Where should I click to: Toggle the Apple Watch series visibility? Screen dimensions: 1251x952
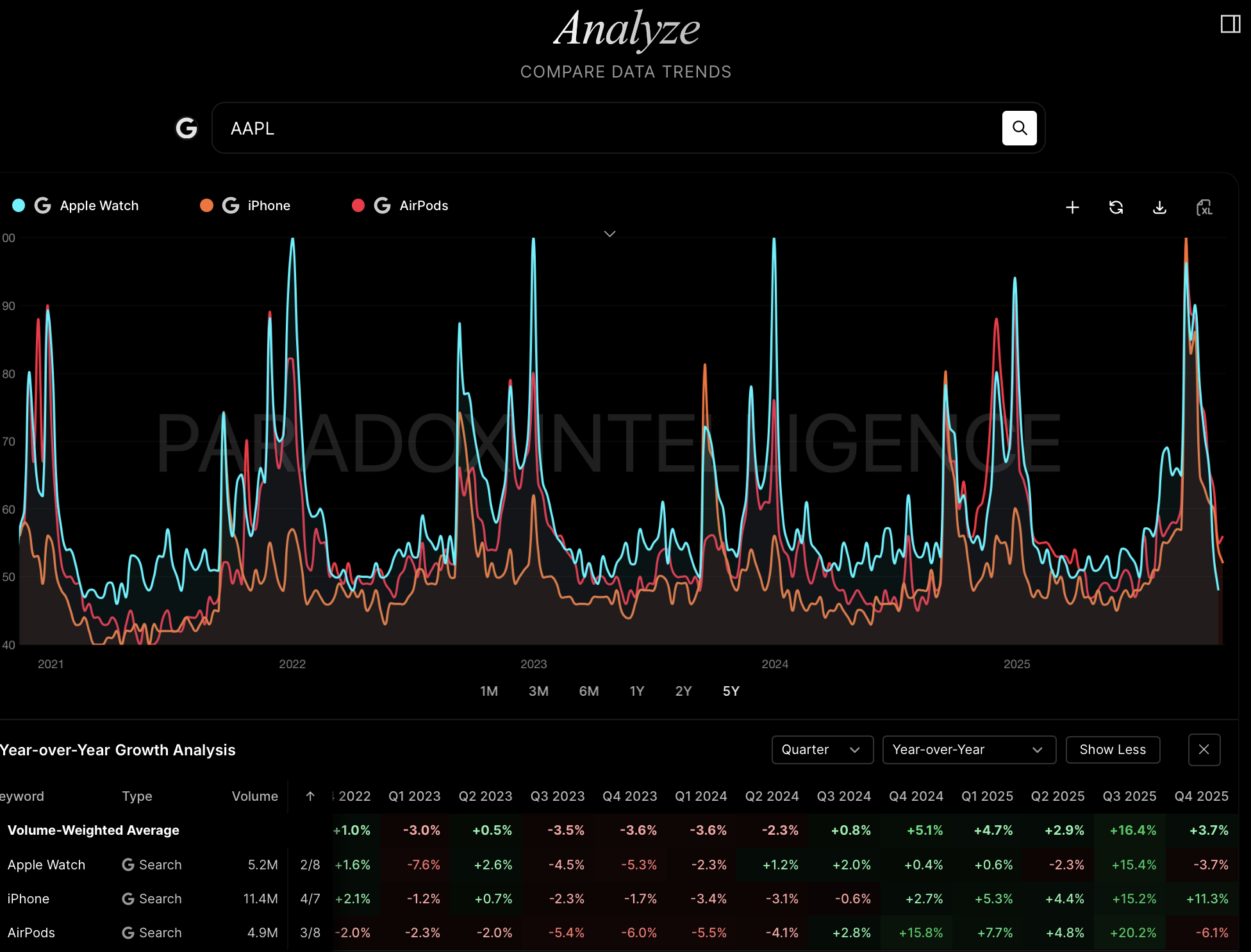point(19,206)
